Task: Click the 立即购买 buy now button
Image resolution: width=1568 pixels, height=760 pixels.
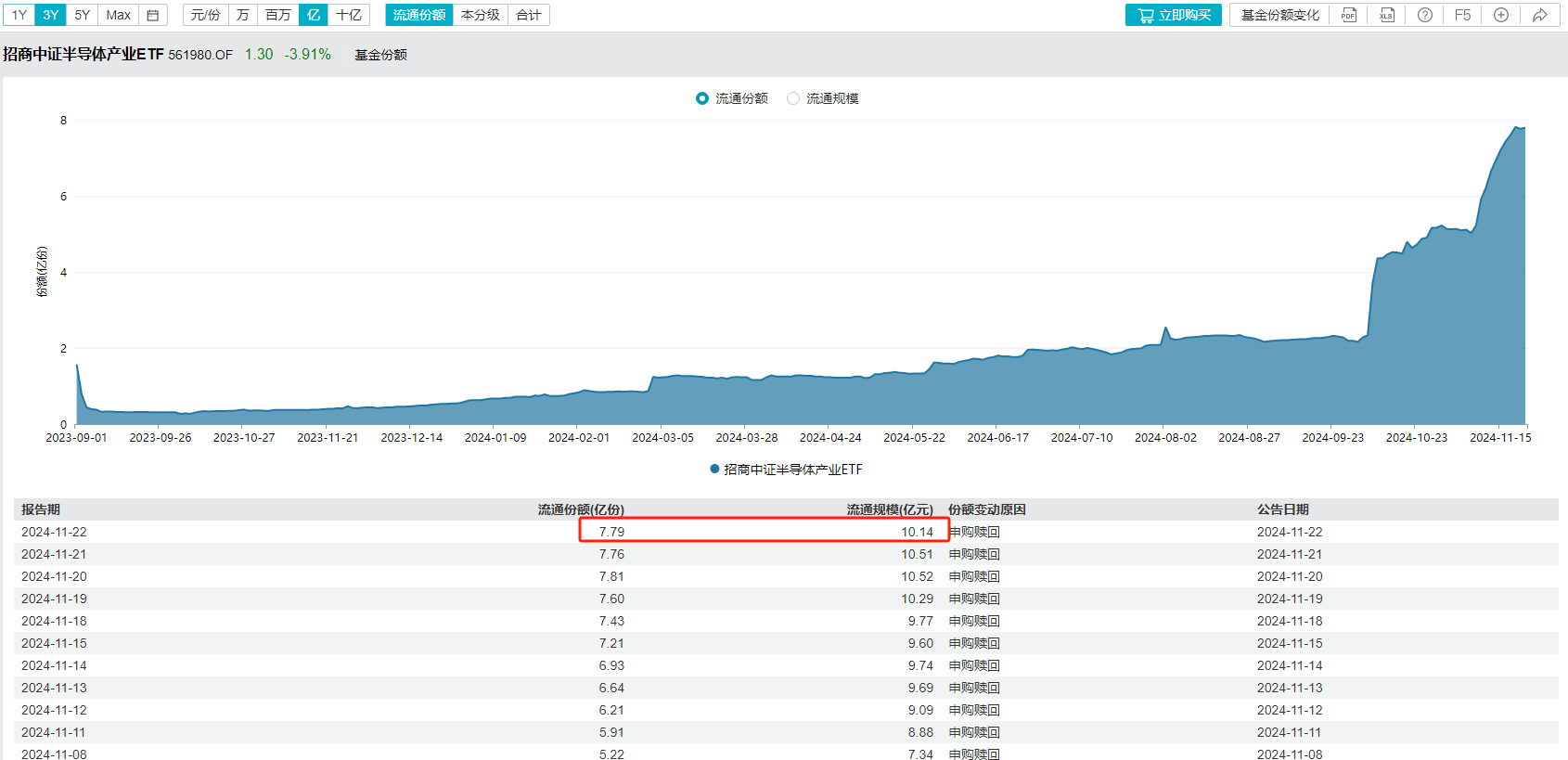Action: (1174, 15)
